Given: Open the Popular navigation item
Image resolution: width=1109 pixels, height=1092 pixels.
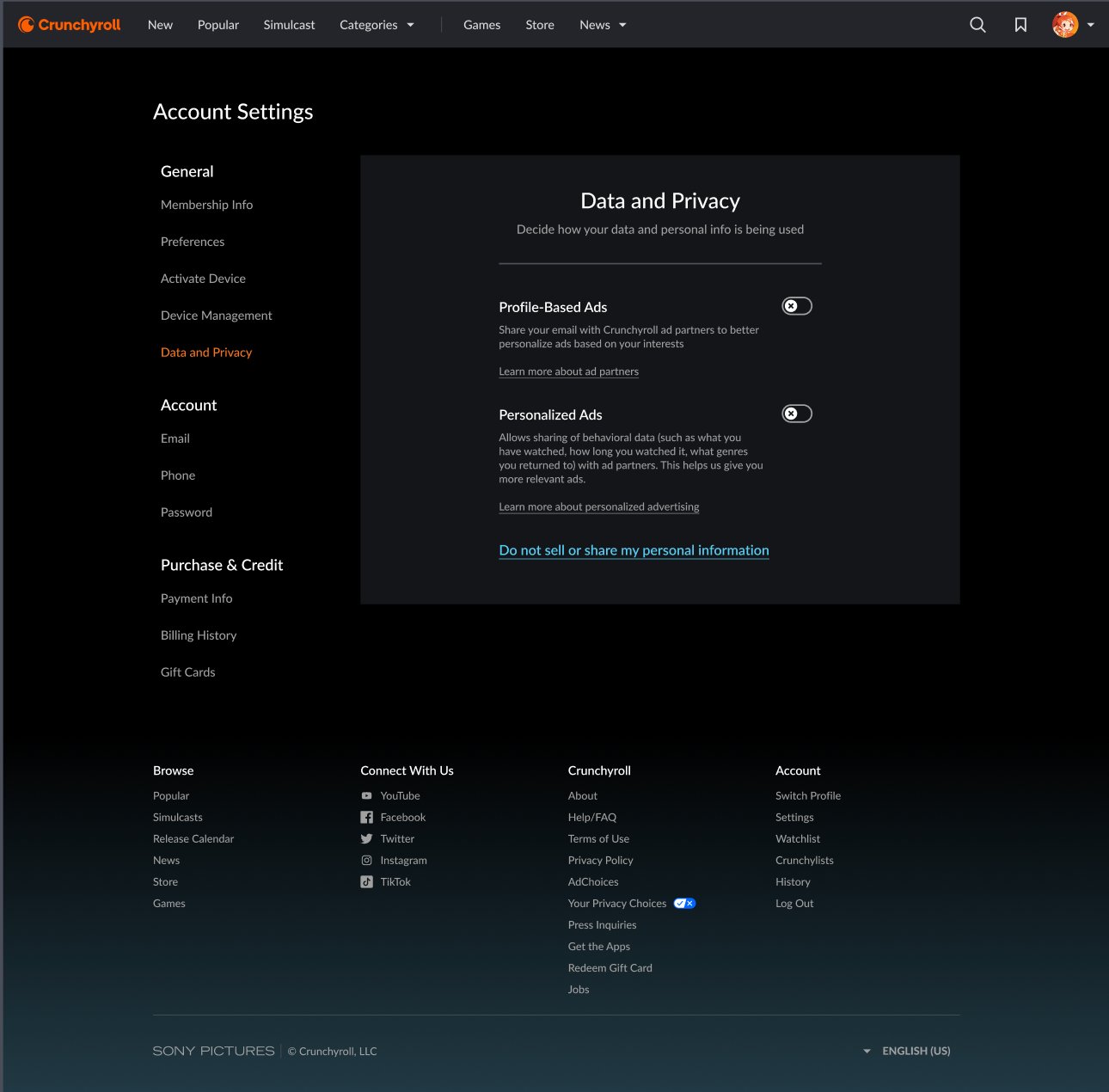Looking at the screenshot, I should [218, 25].
